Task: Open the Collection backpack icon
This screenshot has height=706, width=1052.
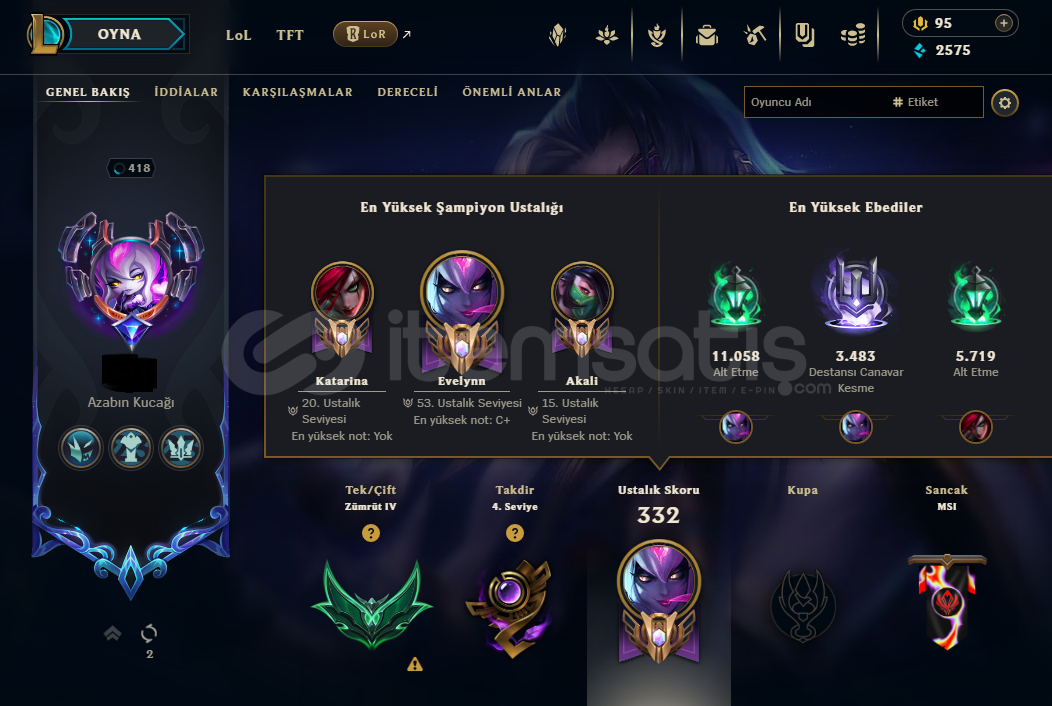Action: 706,34
